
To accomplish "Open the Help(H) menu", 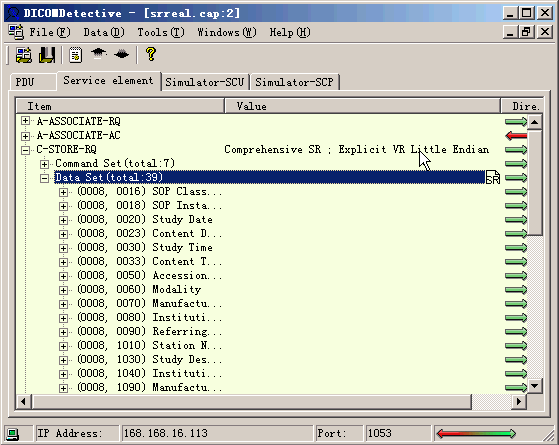I will click(x=290, y=32).
